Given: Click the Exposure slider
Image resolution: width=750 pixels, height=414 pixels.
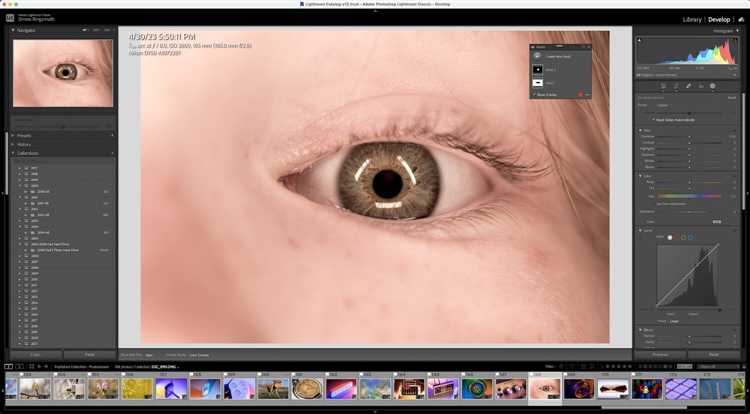Looking at the screenshot, I should tap(689, 137).
